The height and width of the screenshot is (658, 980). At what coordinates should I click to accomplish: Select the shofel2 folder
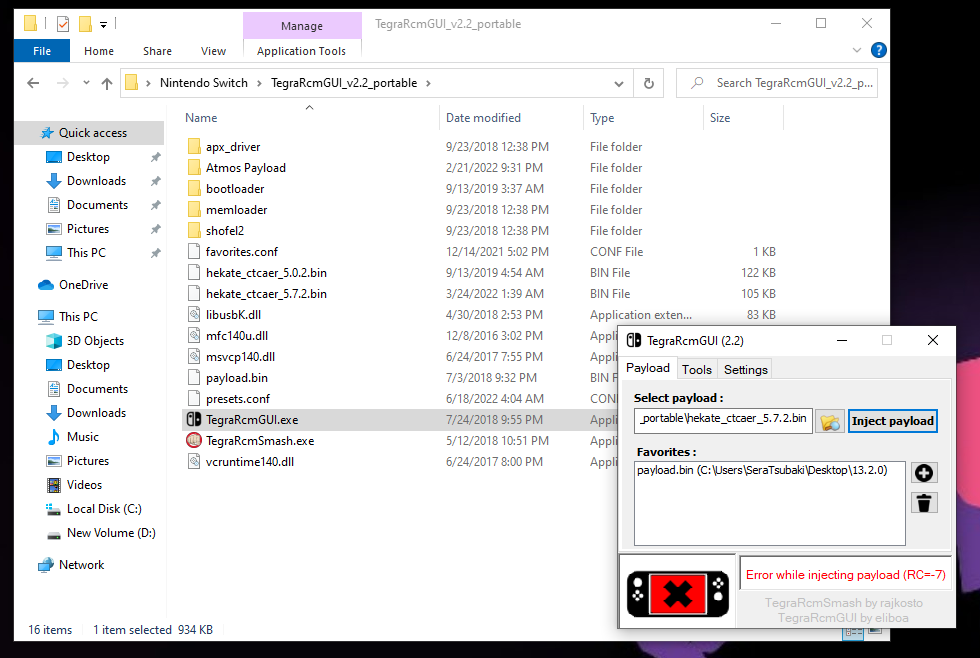(x=224, y=231)
